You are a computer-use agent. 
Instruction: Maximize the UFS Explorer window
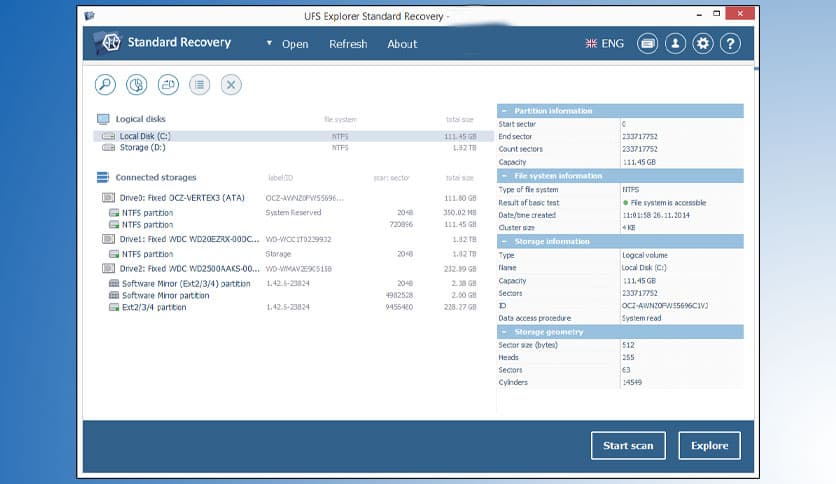(717, 14)
